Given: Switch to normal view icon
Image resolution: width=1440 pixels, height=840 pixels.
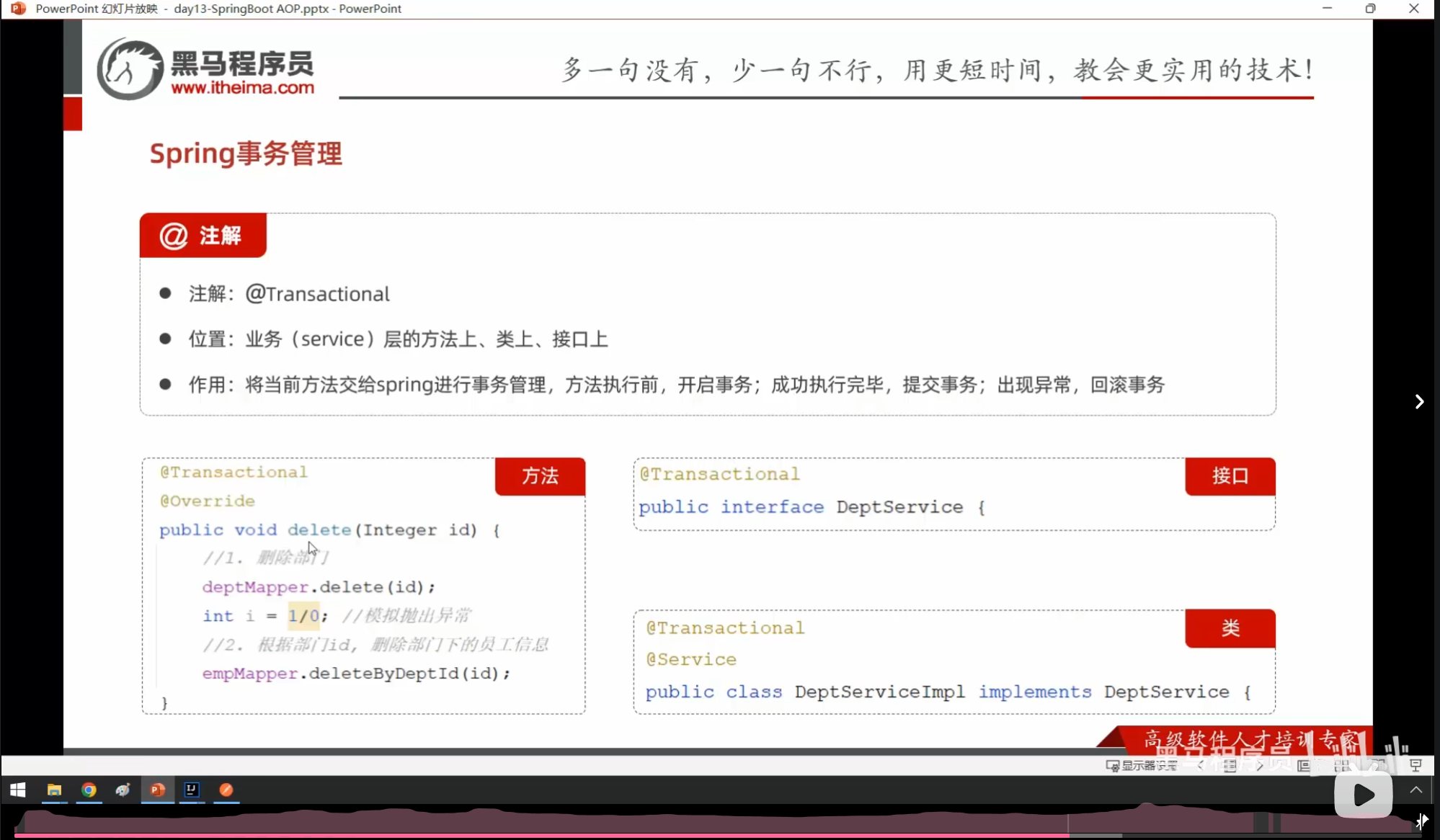Looking at the screenshot, I should (1304, 765).
